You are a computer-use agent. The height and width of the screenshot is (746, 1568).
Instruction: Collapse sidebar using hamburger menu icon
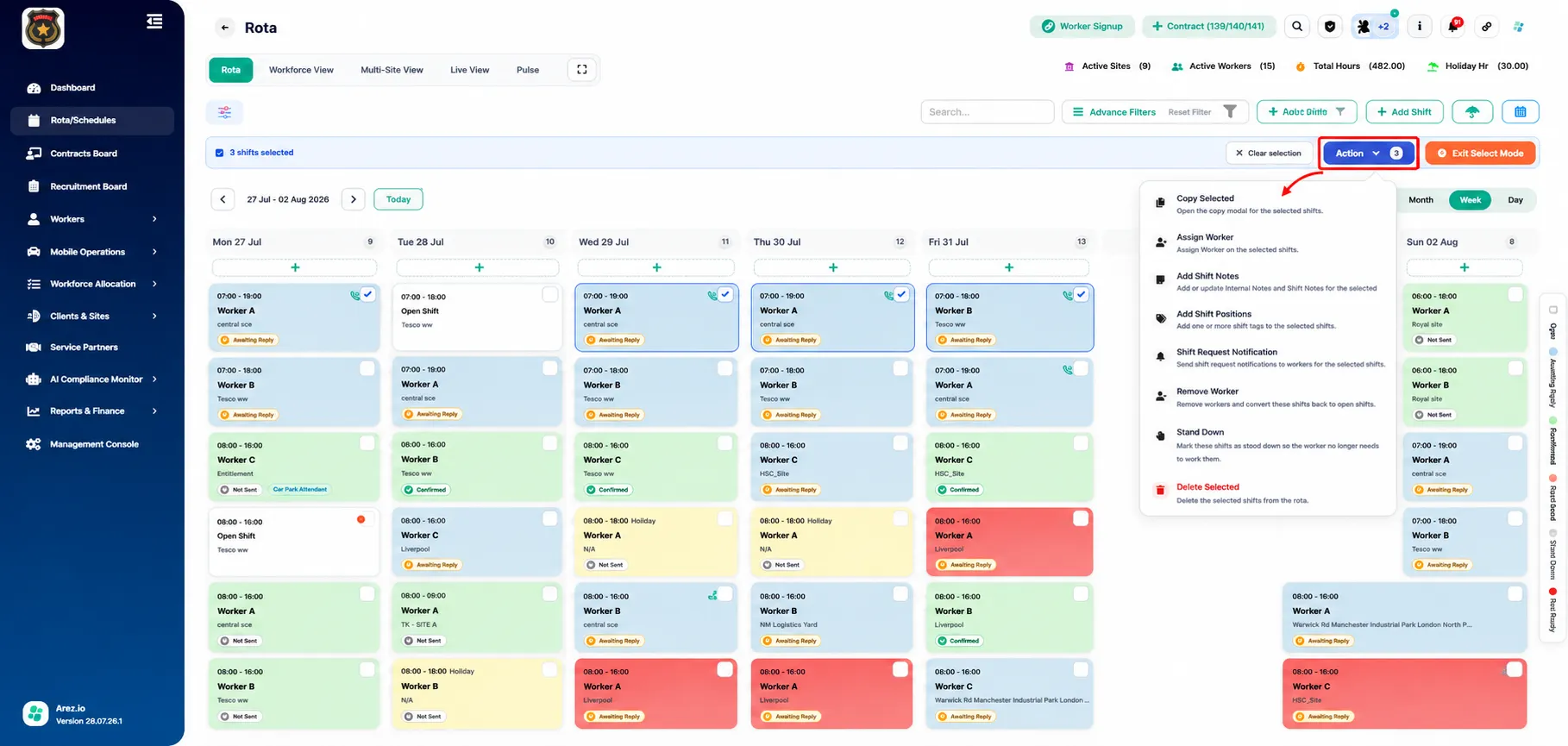[154, 22]
